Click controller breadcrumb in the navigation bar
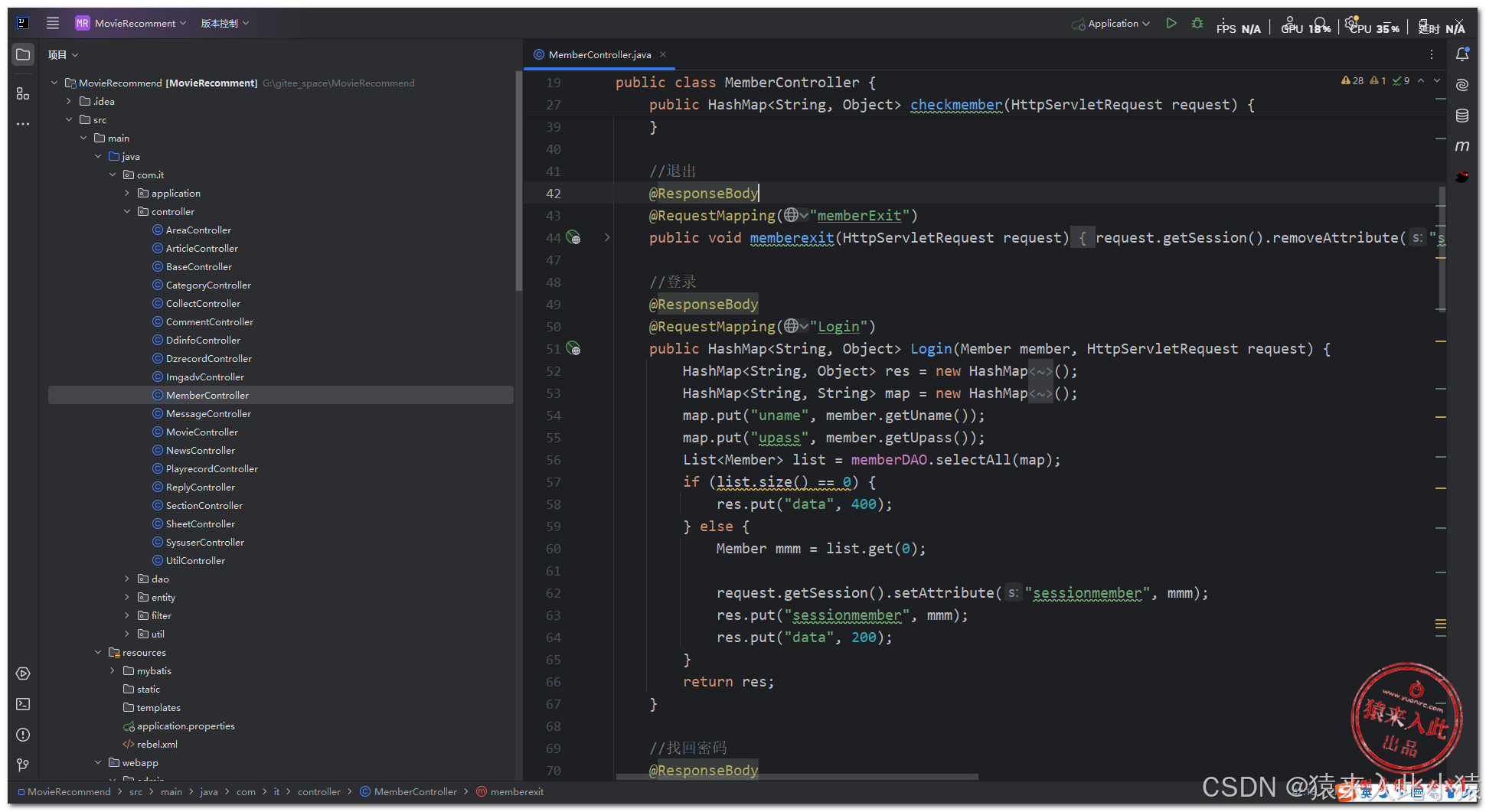1486x812 pixels. point(319,792)
